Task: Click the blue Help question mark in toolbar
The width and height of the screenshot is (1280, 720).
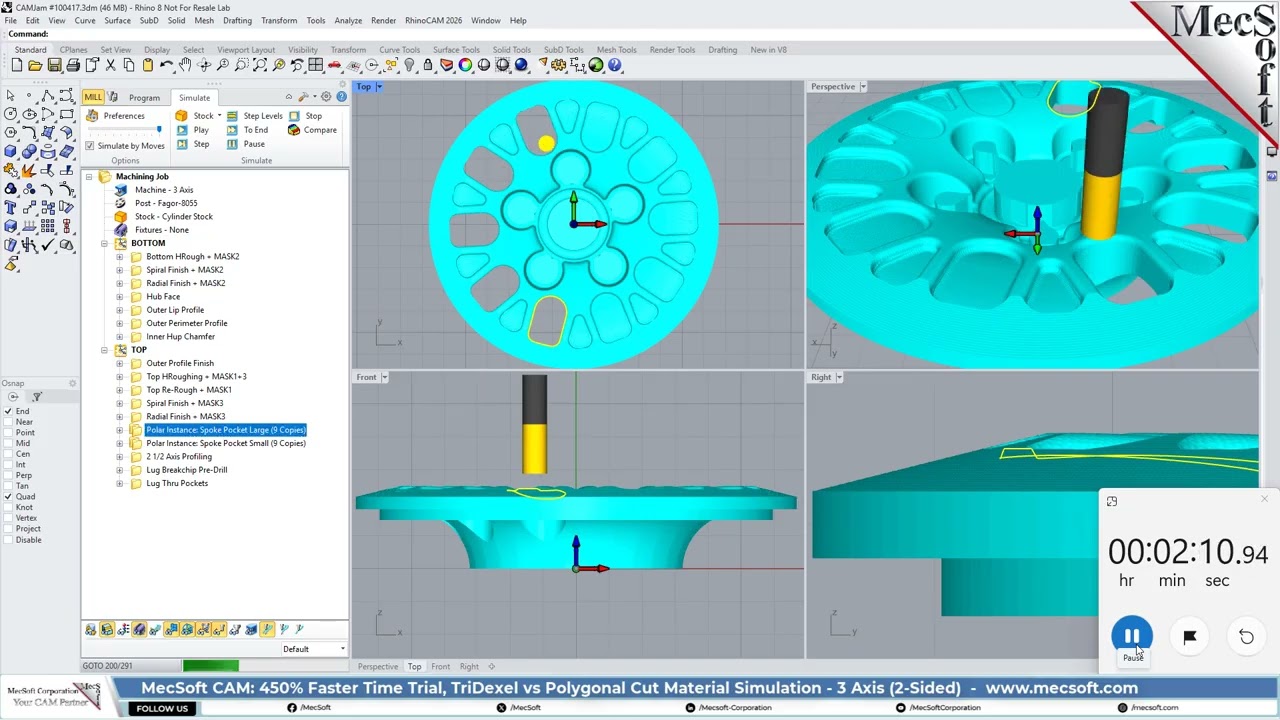Action: 615,65
